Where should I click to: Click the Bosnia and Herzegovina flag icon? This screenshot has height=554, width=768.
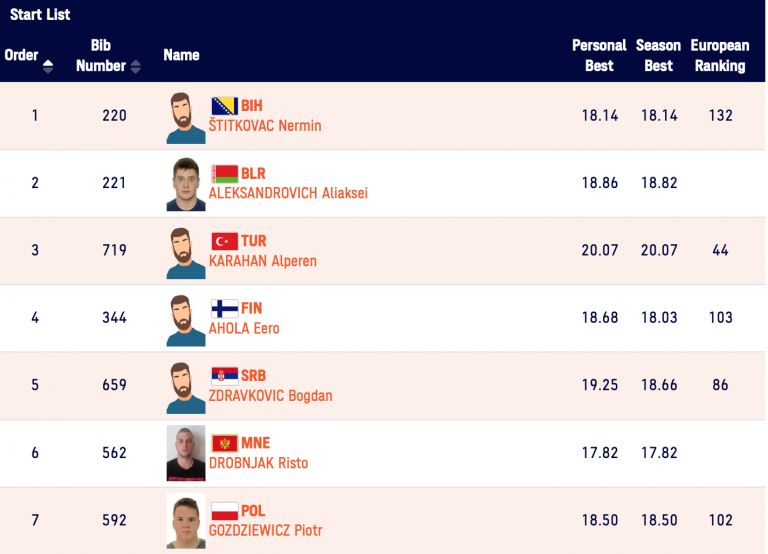224,106
